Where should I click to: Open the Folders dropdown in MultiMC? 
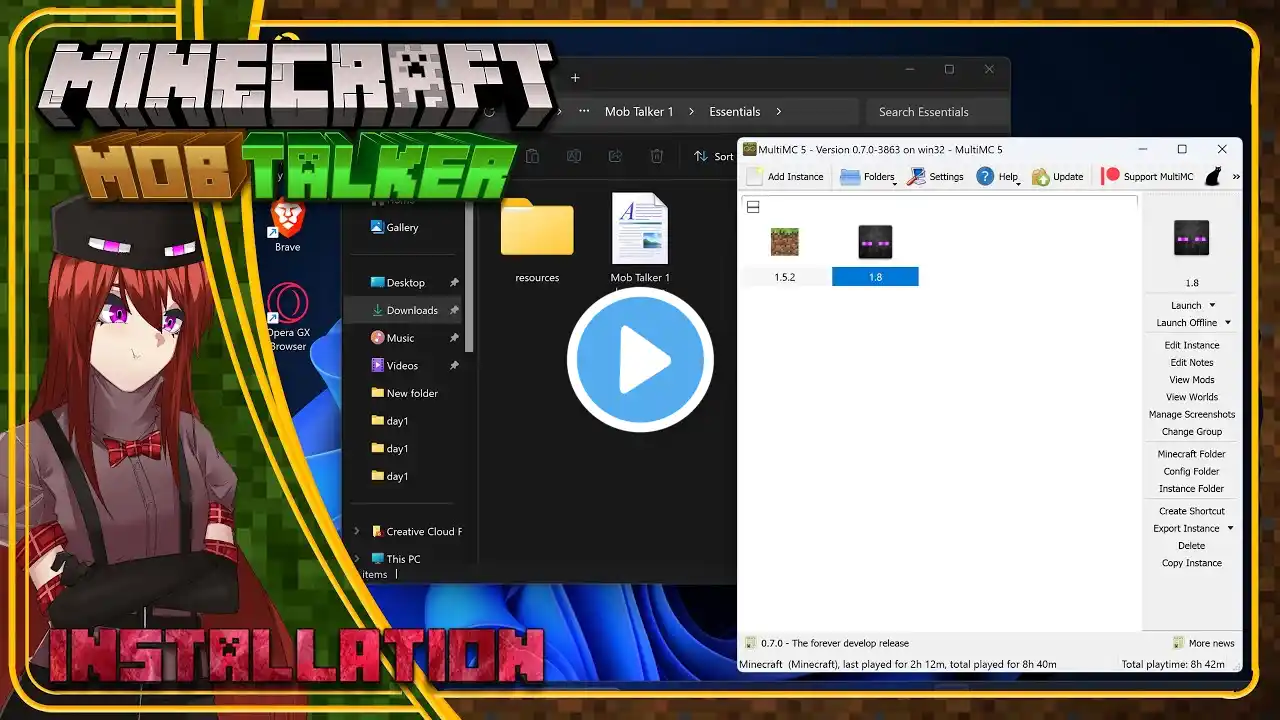[x=869, y=176]
